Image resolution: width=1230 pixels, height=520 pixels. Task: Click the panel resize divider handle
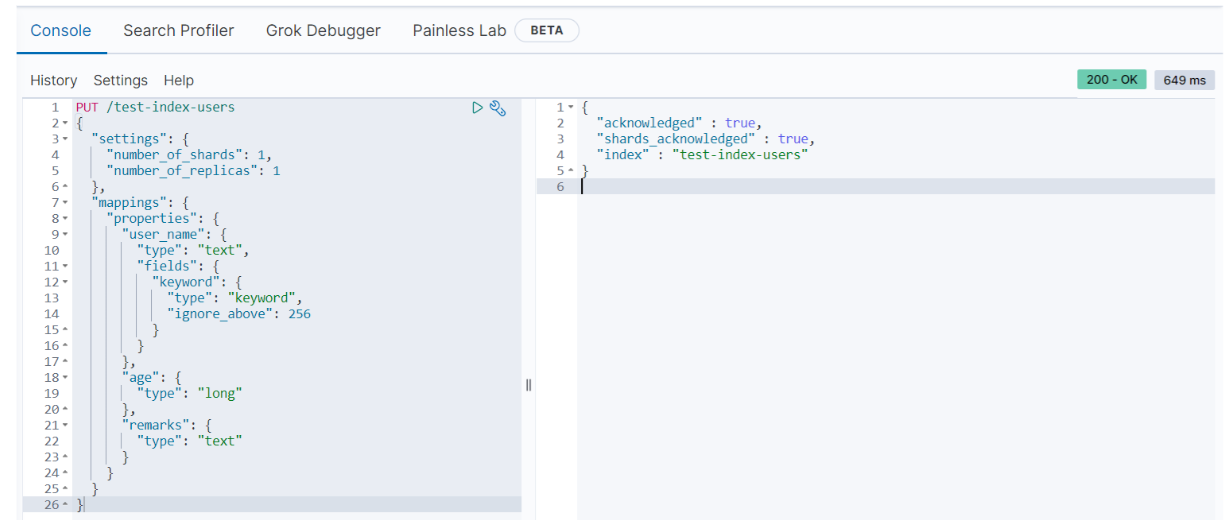click(x=528, y=385)
